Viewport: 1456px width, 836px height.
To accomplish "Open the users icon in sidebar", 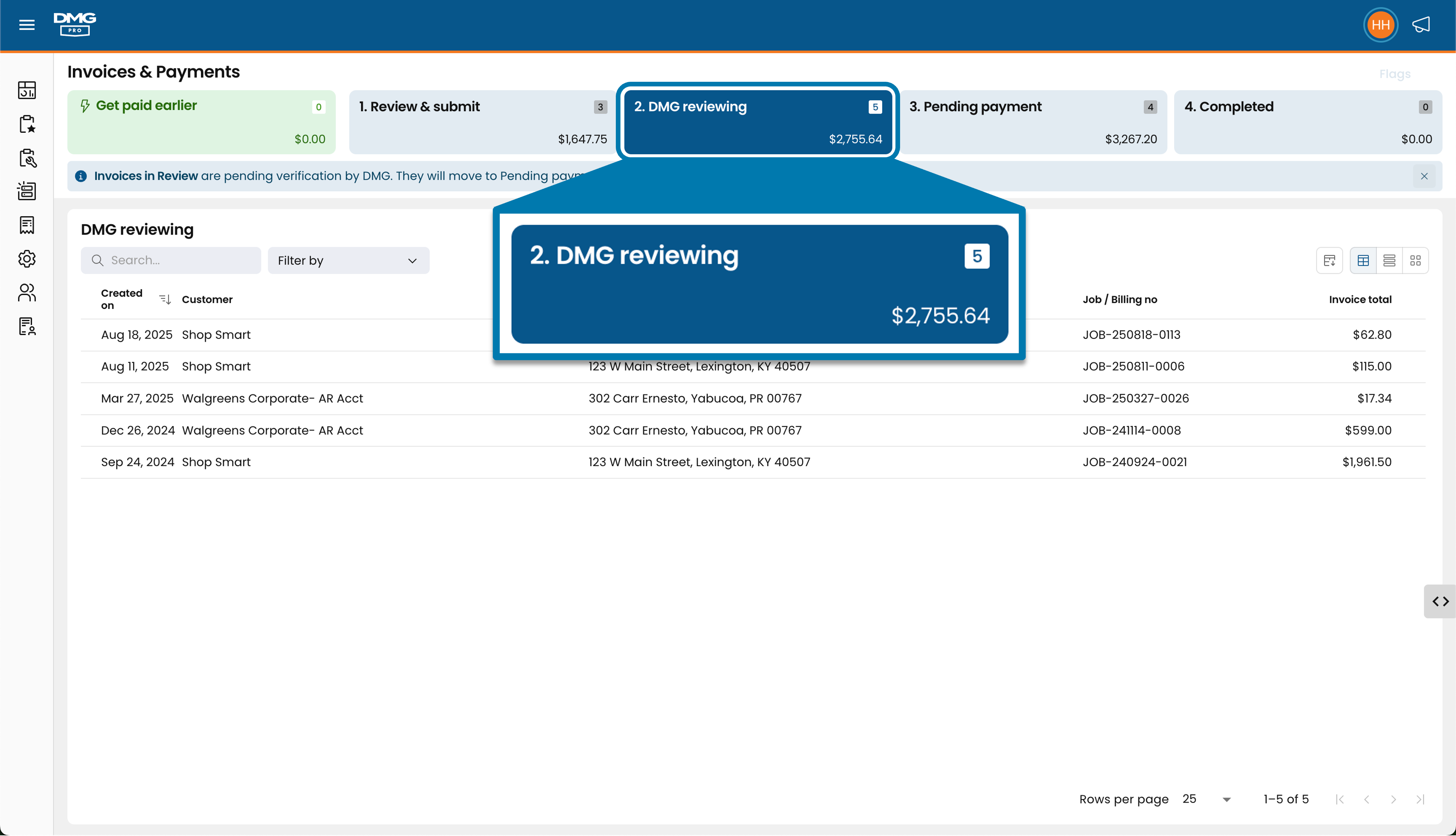I will pos(27,293).
